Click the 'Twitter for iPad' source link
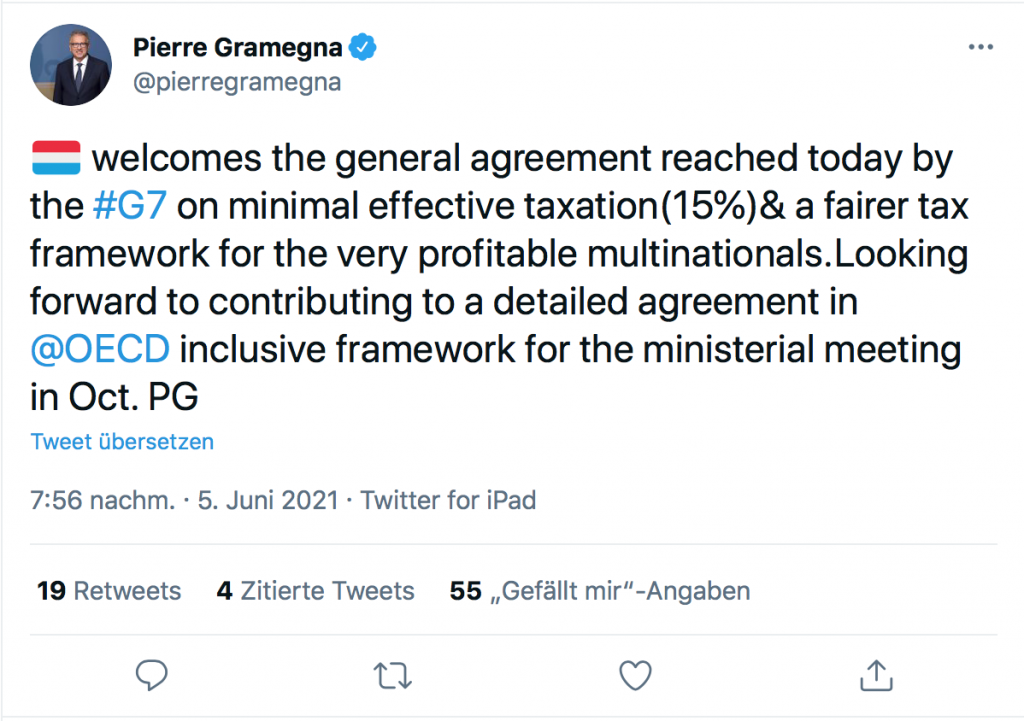The image size is (1024, 721). click(x=449, y=500)
